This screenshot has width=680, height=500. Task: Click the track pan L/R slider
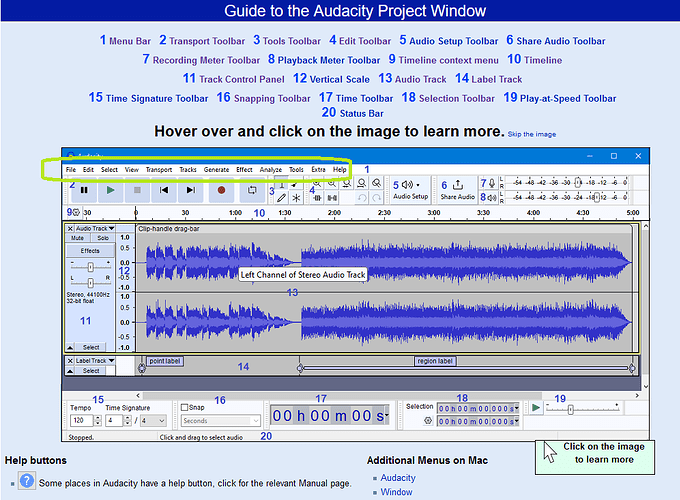coord(90,282)
